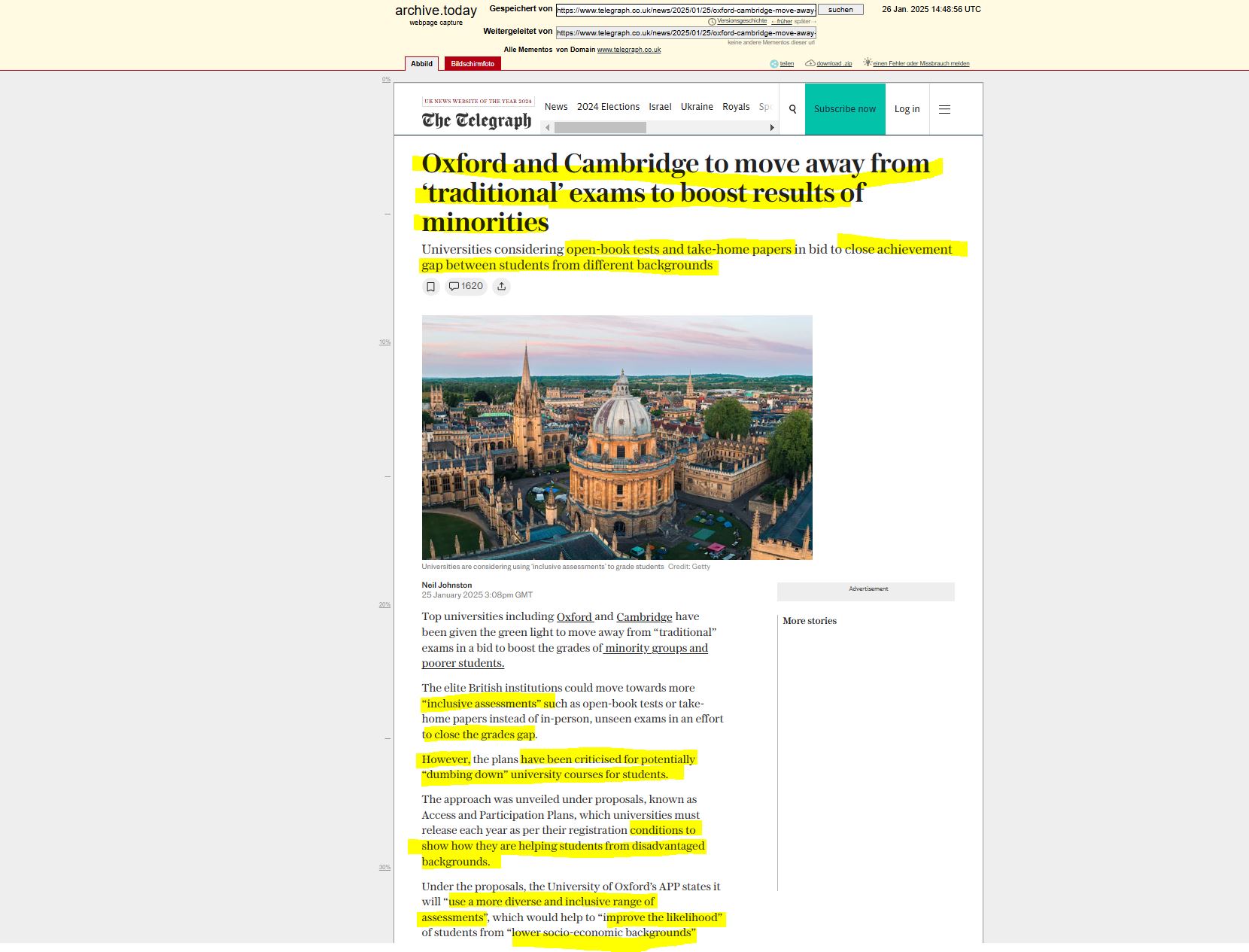Open the 2024 Elections menu item
The height and width of the screenshot is (952, 1249).
tap(608, 107)
